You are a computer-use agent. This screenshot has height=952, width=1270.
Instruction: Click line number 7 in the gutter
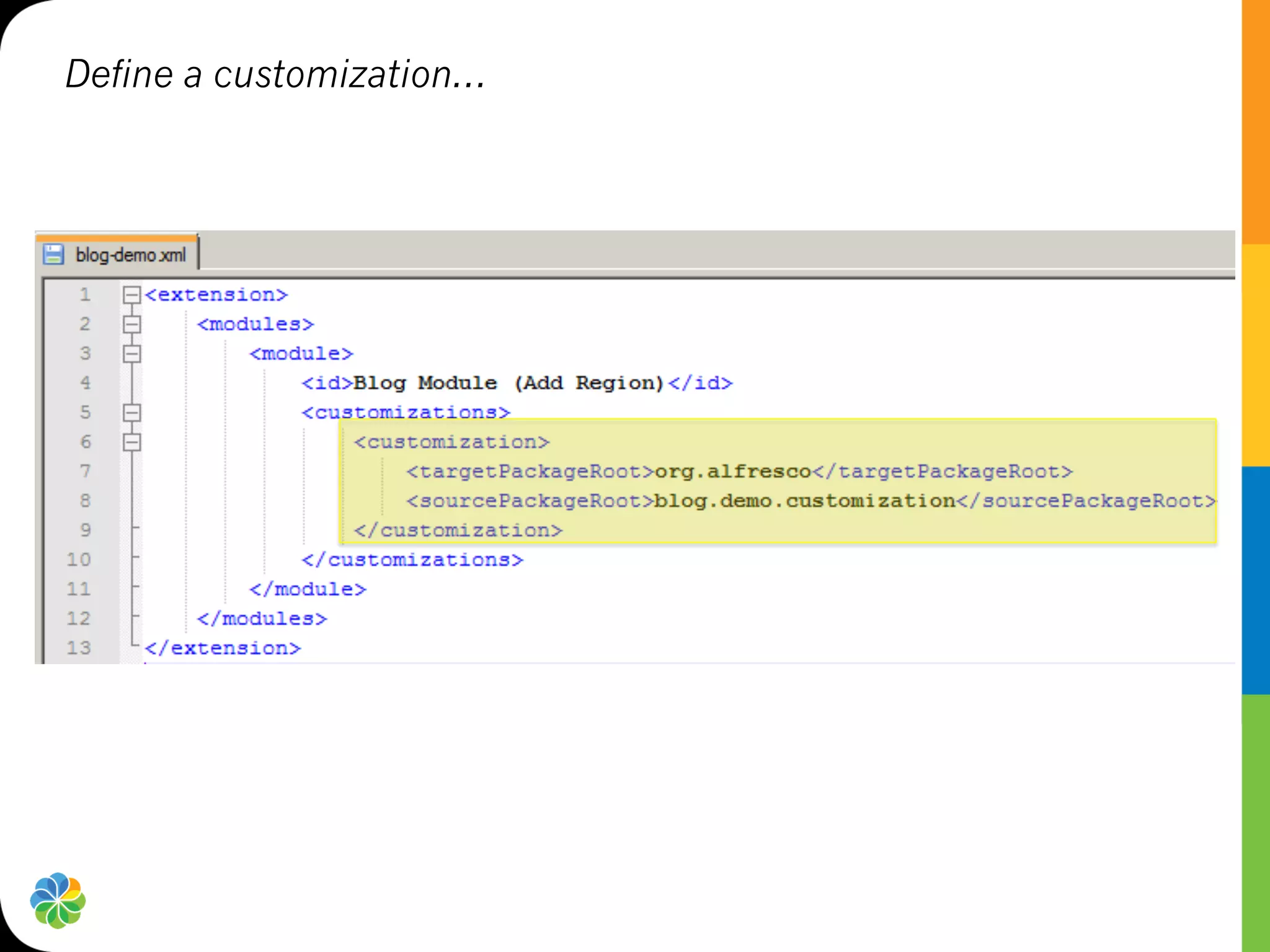(x=85, y=472)
